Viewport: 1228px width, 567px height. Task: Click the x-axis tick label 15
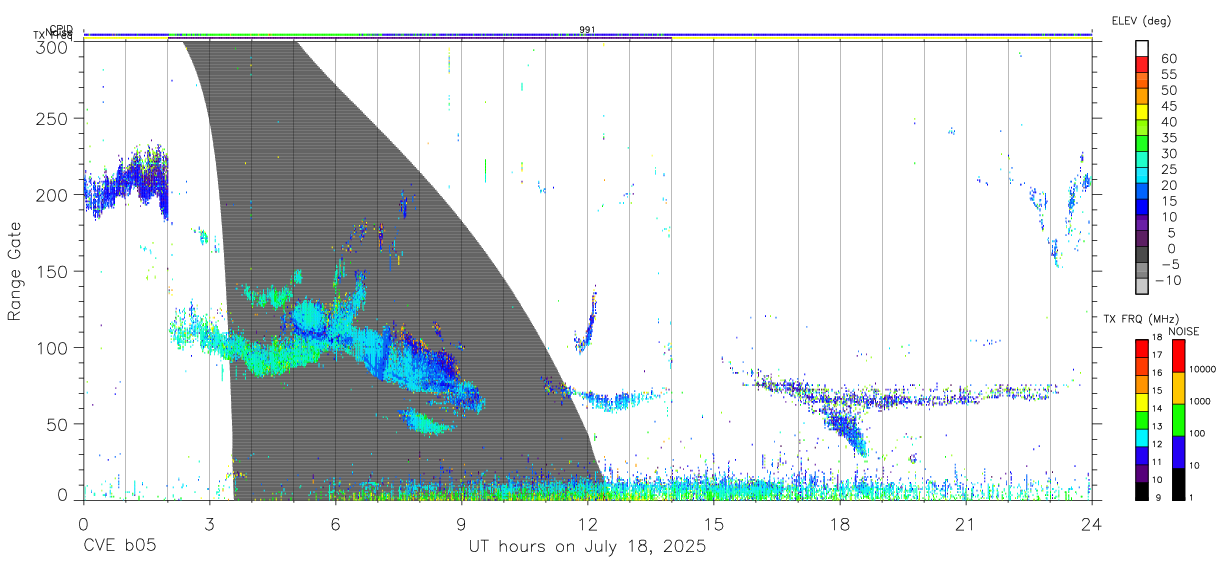714,524
